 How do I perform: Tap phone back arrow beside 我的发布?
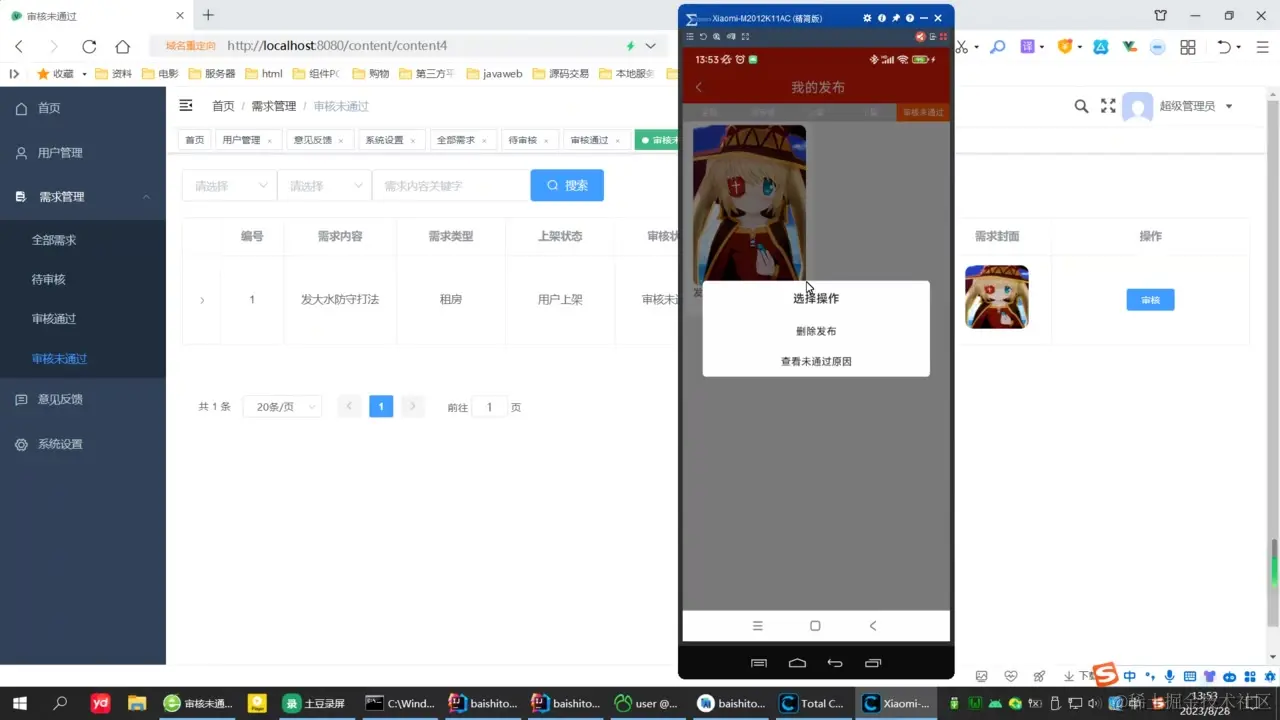pyautogui.click(x=699, y=87)
